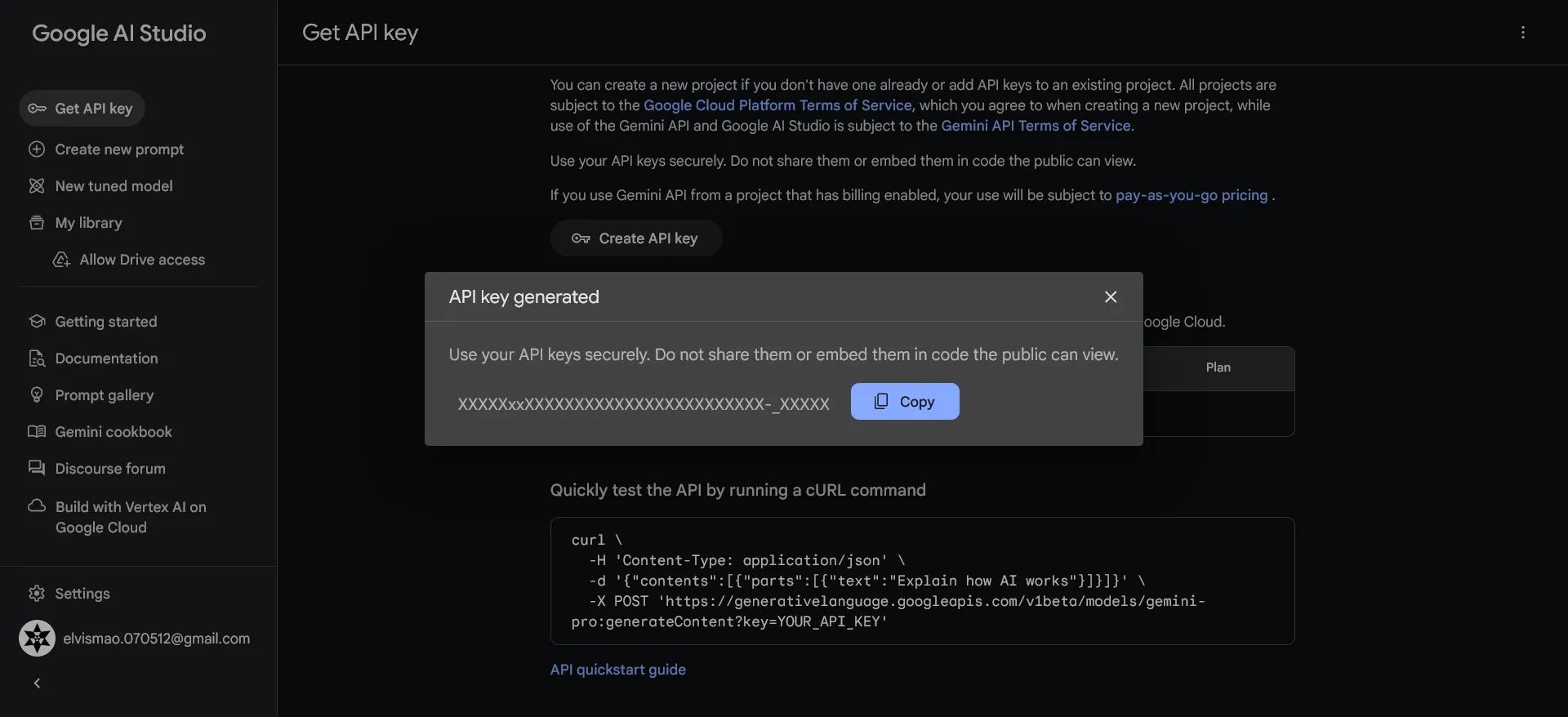Click the New tuned model icon
This screenshot has height=717, width=1568.
[37, 186]
